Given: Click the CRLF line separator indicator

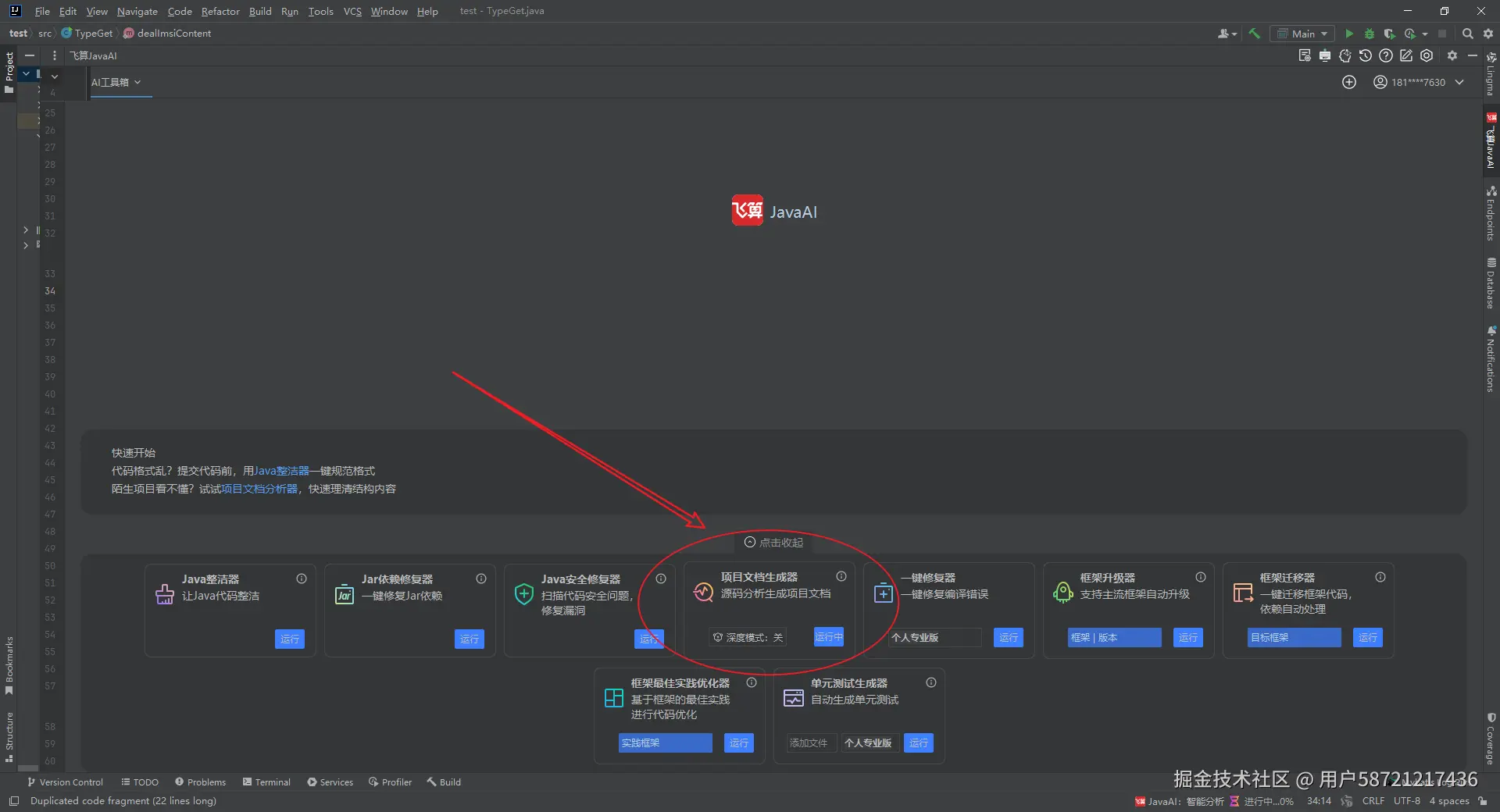Looking at the screenshot, I should pyautogui.click(x=1373, y=801).
